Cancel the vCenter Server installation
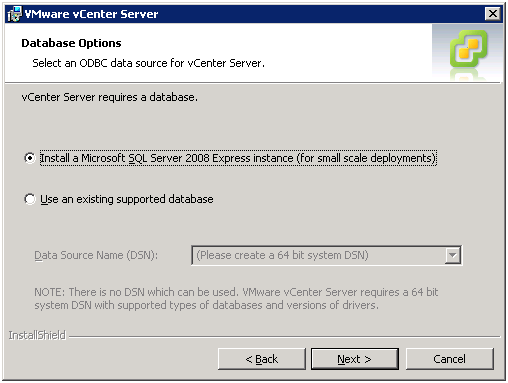This screenshot has width=508, height=383. [x=449, y=359]
